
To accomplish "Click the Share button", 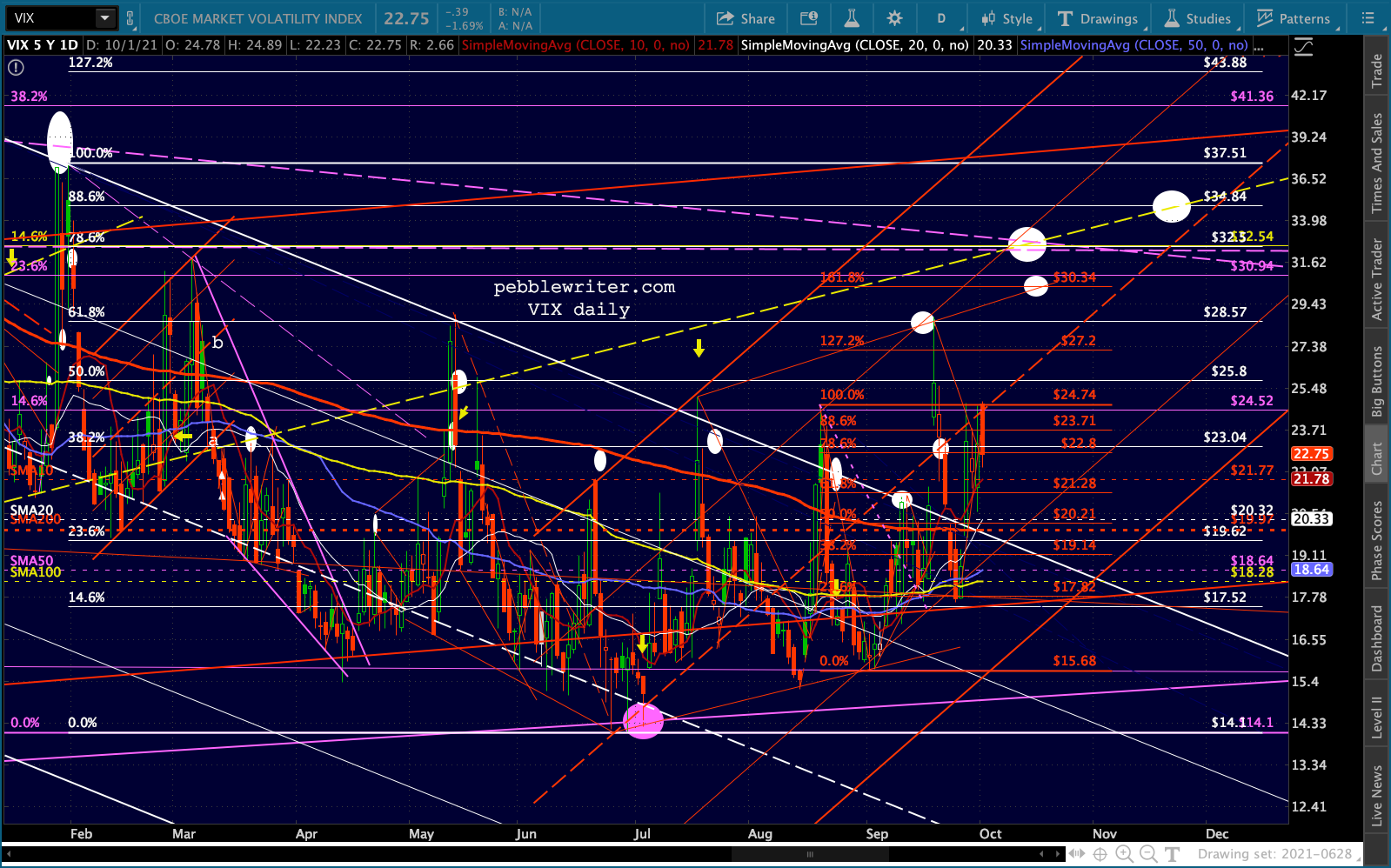I will click(x=746, y=18).
